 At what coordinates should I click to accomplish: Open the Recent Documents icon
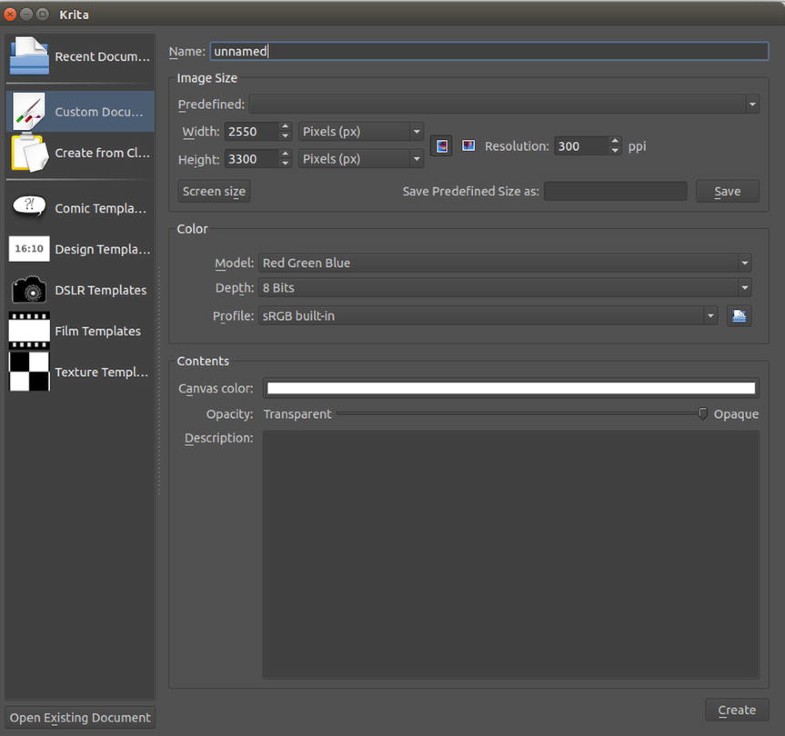coord(29,56)
